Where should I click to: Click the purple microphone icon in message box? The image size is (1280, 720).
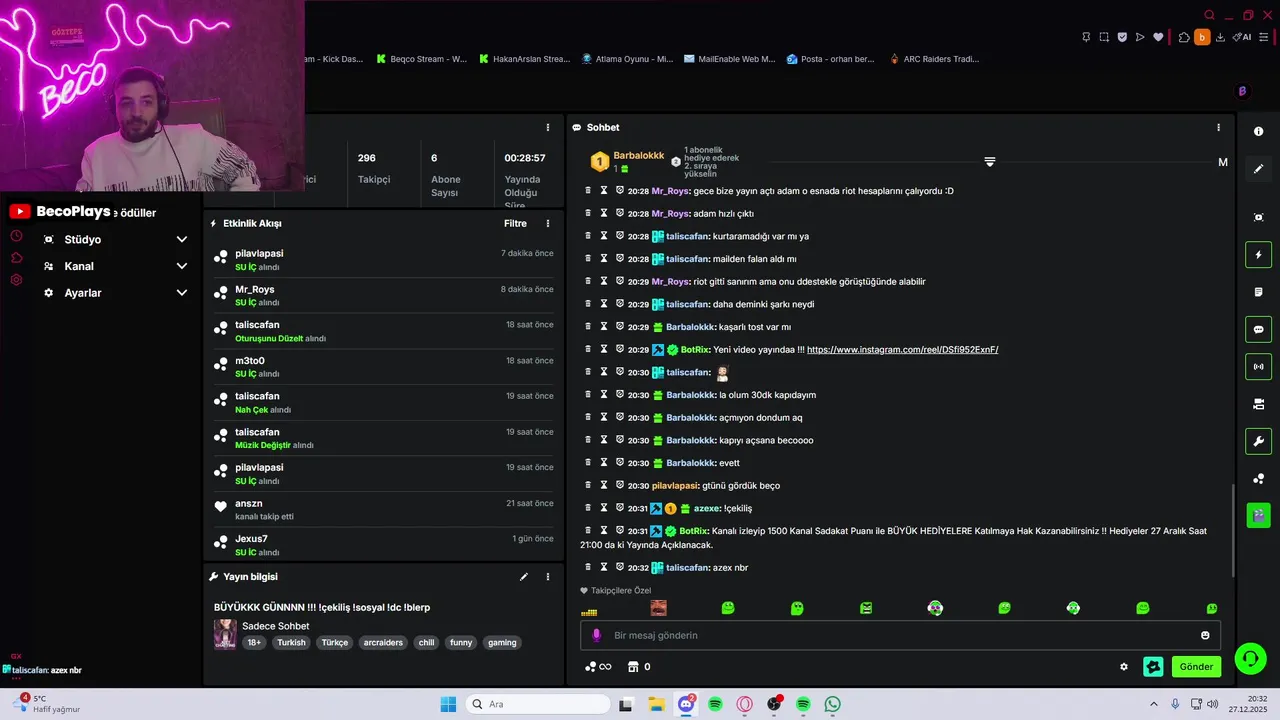pyautogui.click(x=597, y=635)
